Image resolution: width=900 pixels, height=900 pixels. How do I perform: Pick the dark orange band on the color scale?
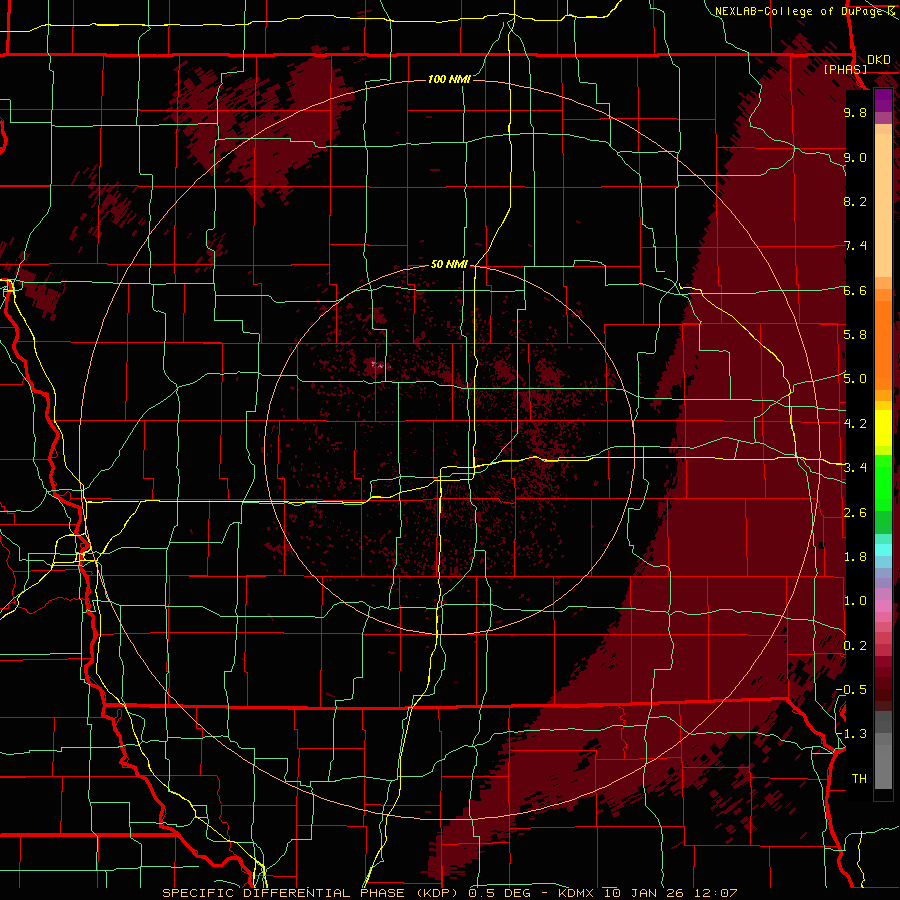click(883, 344)
